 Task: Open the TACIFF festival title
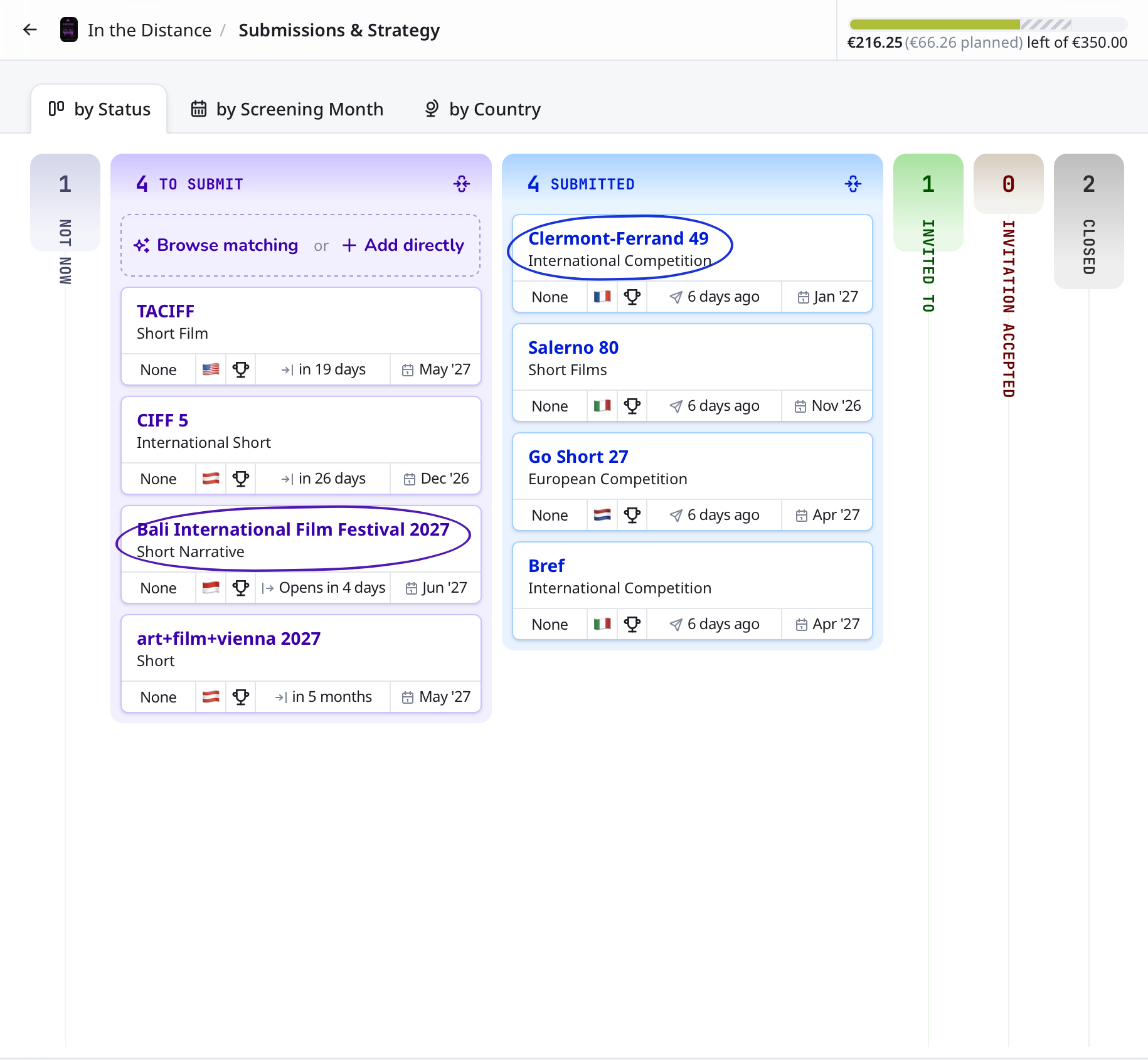click(166, 311)
